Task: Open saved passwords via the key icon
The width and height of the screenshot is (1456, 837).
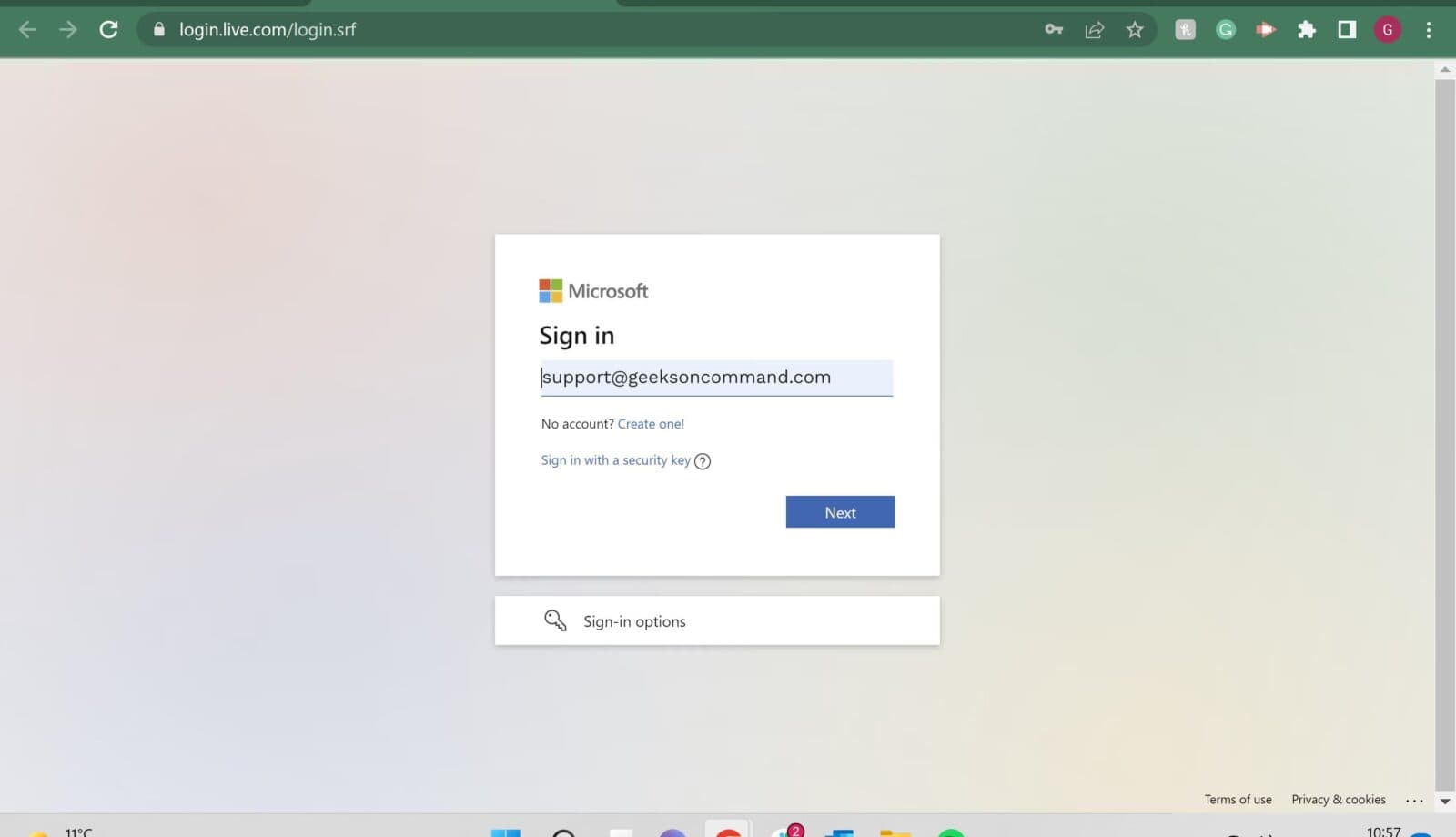Action: [x=1054, y=30]
